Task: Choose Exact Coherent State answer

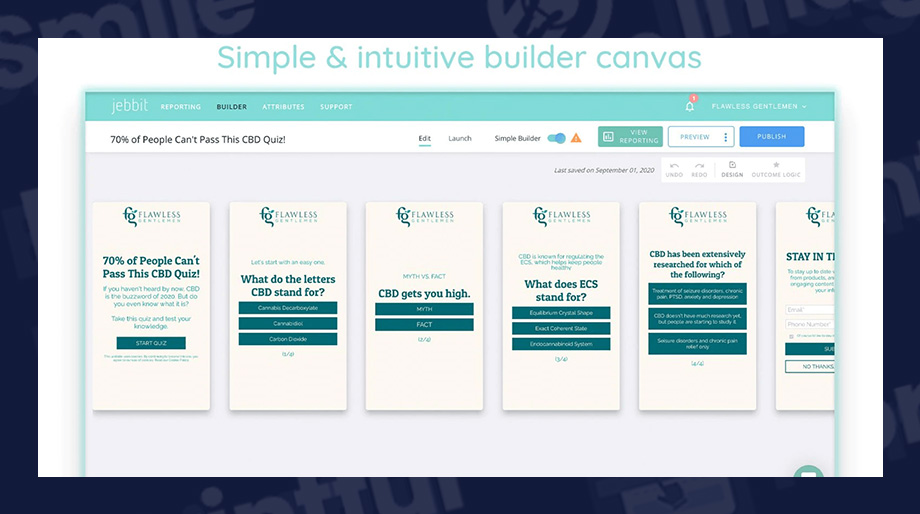Action: 561,329
